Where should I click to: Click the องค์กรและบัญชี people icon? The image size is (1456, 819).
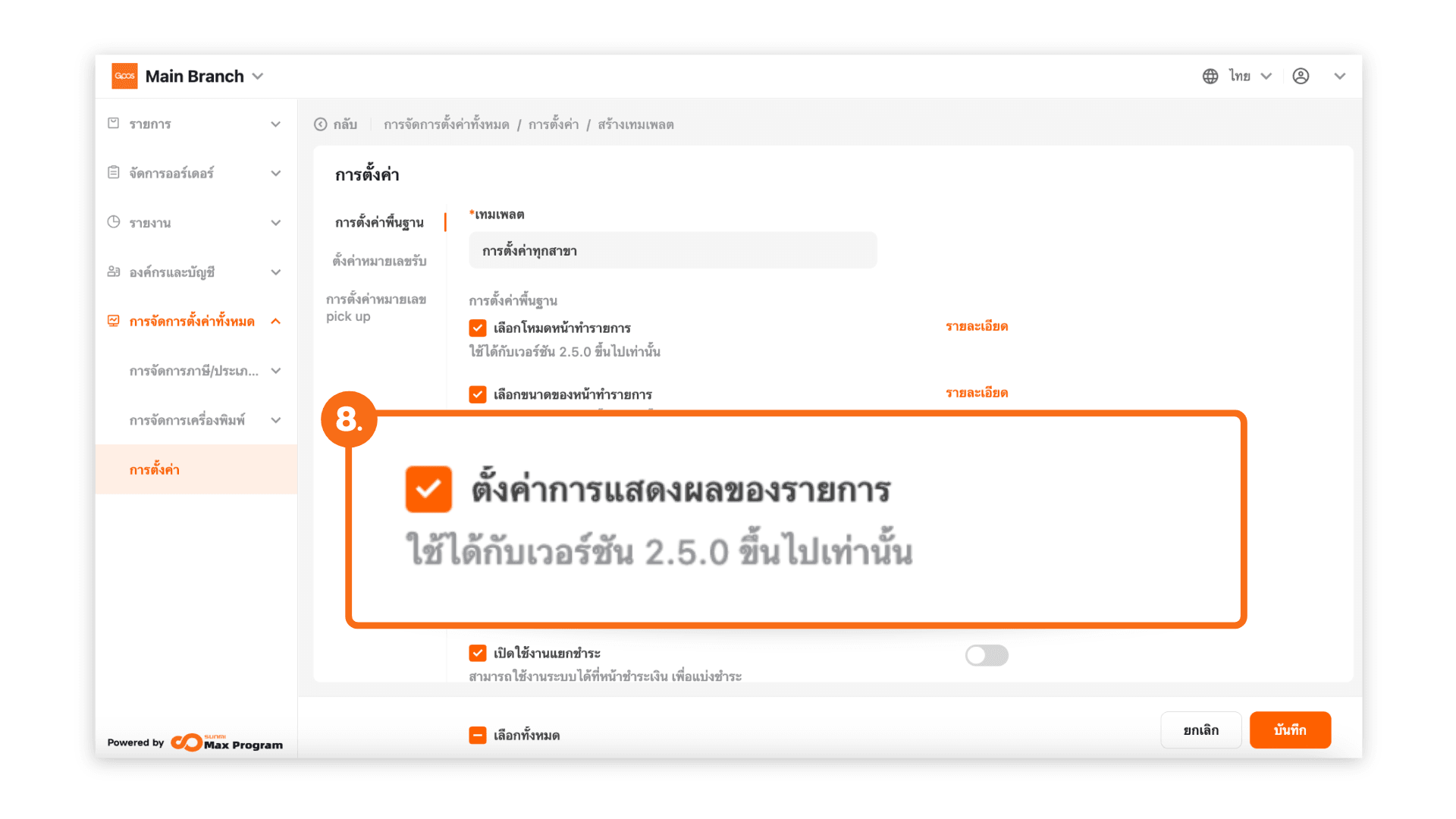point(114,271)
